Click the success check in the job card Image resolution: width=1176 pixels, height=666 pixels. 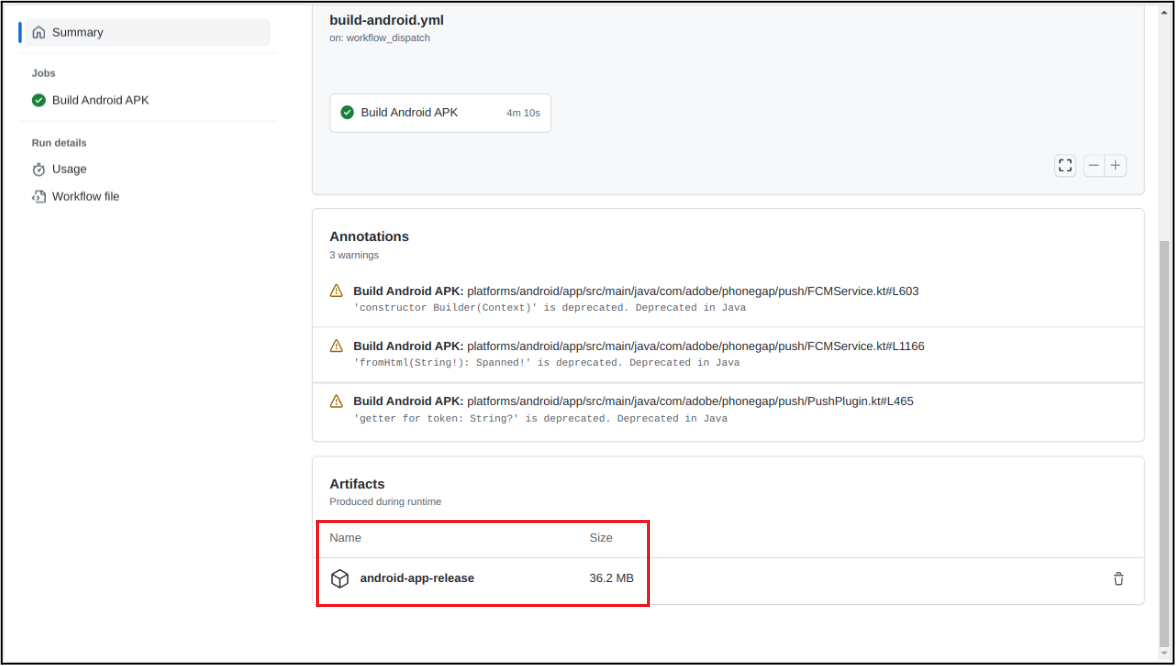pyautogui.click(x=347, y=112)
